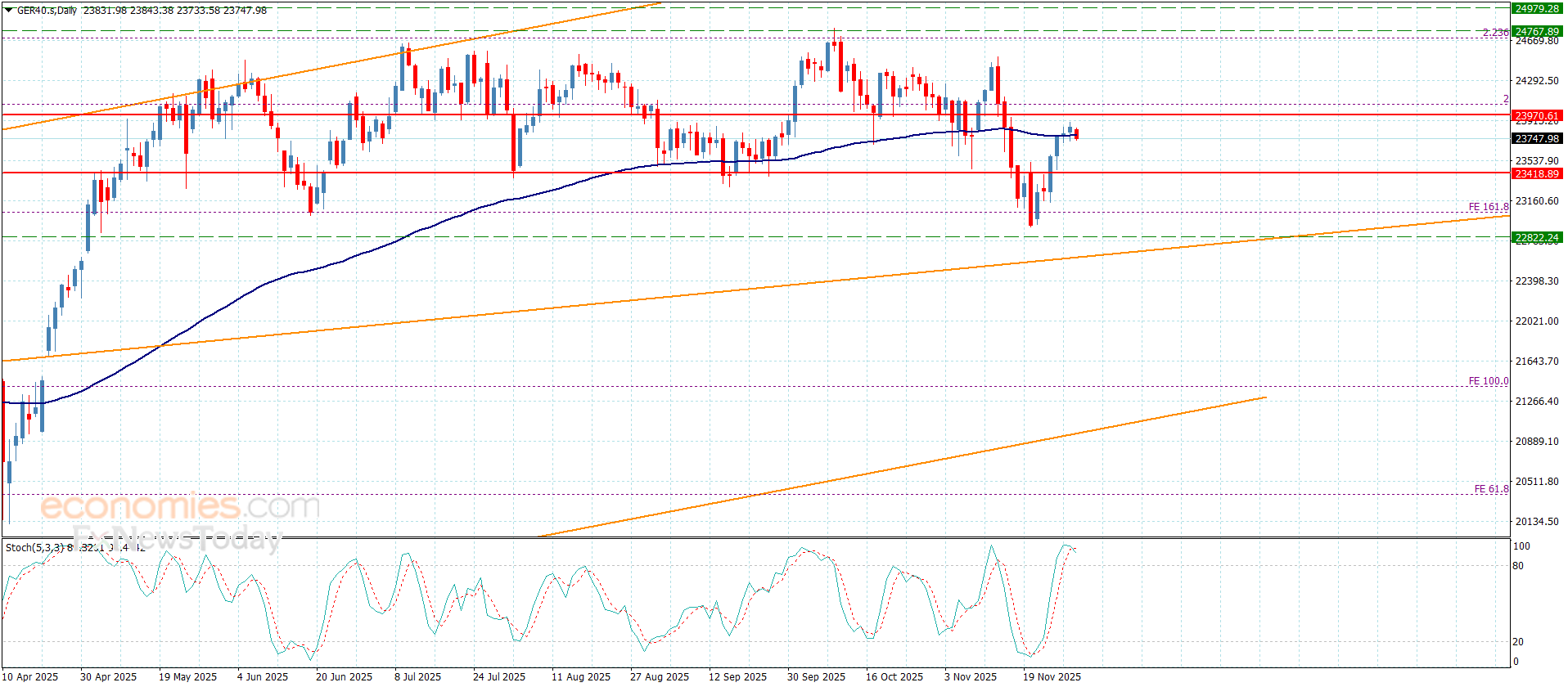
Task: Select the 24979.28 green price label
Action: (1536, 9)
